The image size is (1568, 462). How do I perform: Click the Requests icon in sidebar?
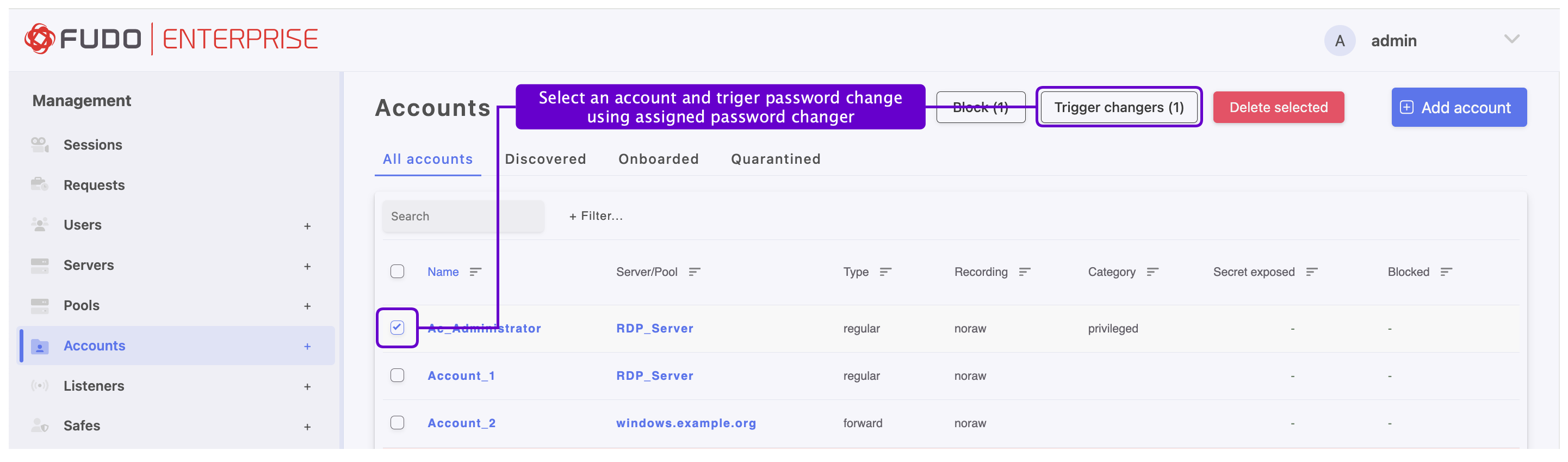(40, 184)
